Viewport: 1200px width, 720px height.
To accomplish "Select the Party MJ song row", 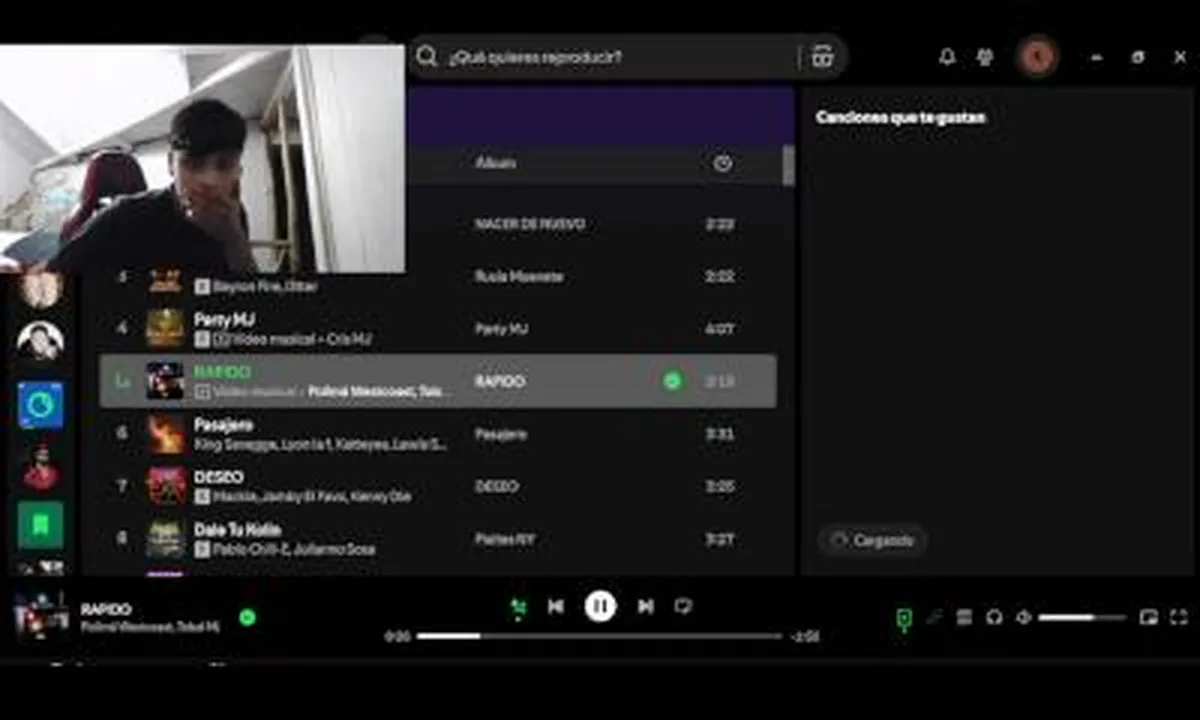I will tap(438, 328).
